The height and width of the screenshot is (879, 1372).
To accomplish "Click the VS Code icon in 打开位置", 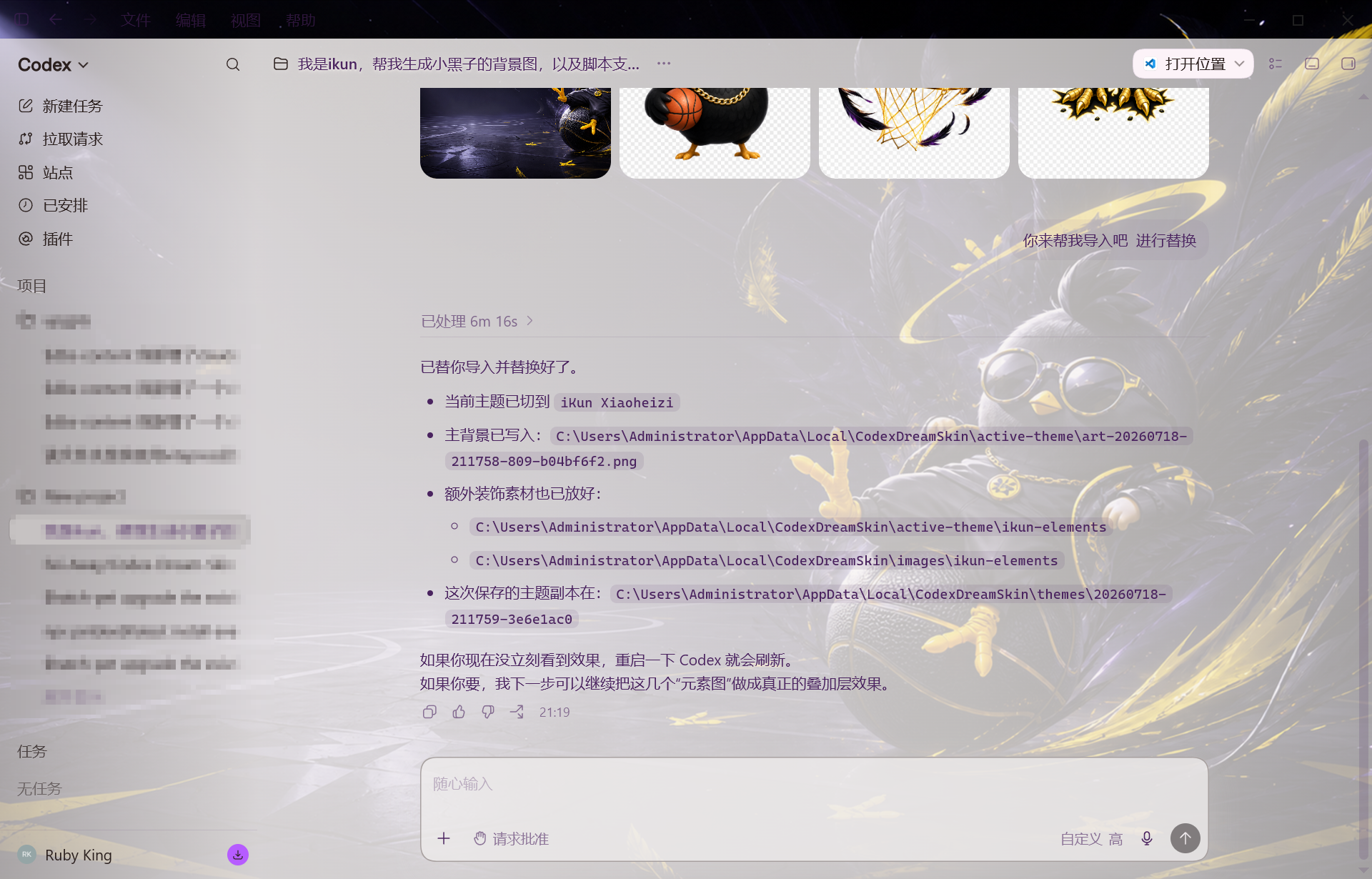I will click(1150, 64).
